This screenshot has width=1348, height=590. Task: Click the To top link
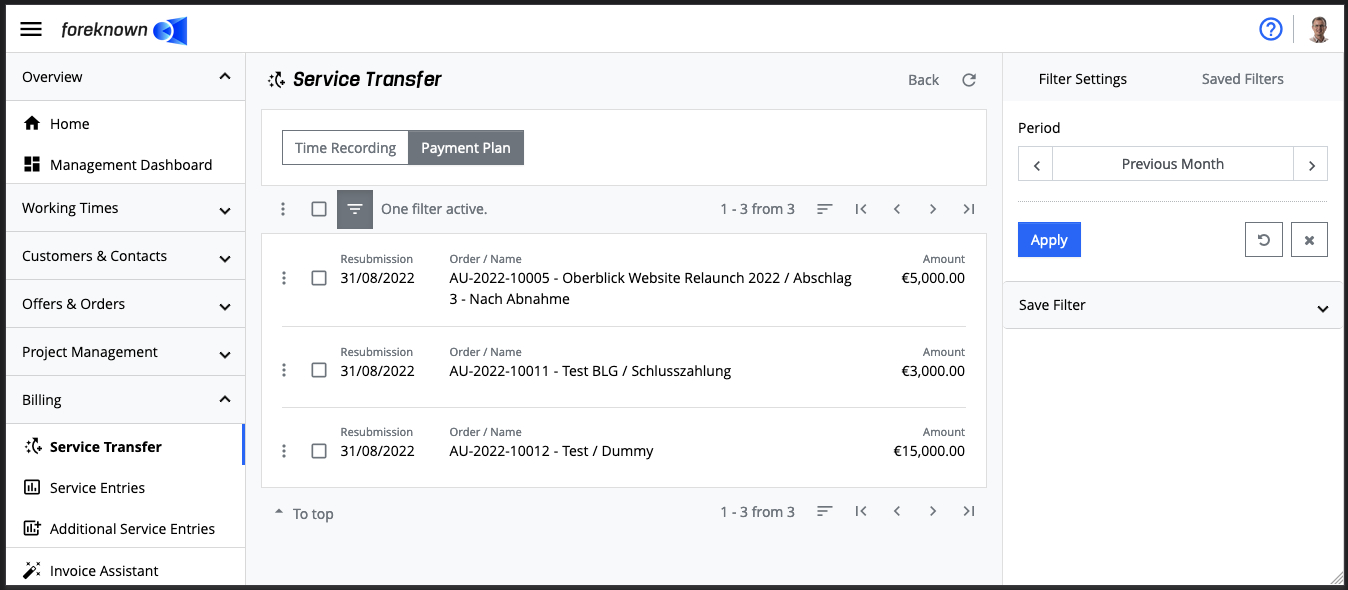pos(304,514)
